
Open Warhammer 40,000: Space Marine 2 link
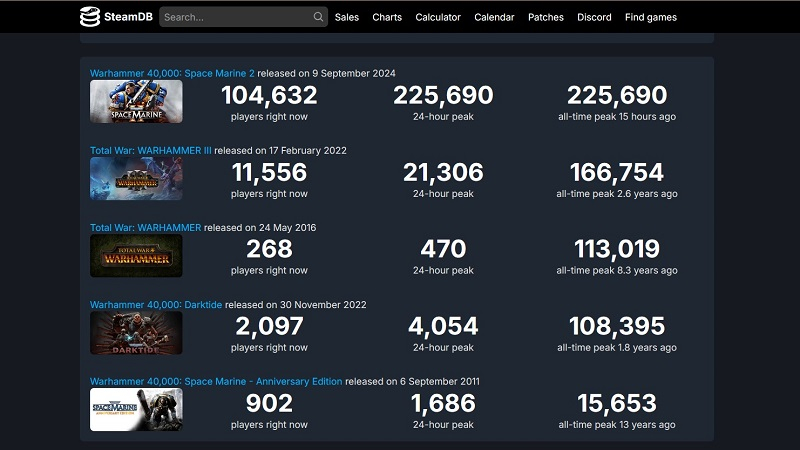[x=172, y=73]
